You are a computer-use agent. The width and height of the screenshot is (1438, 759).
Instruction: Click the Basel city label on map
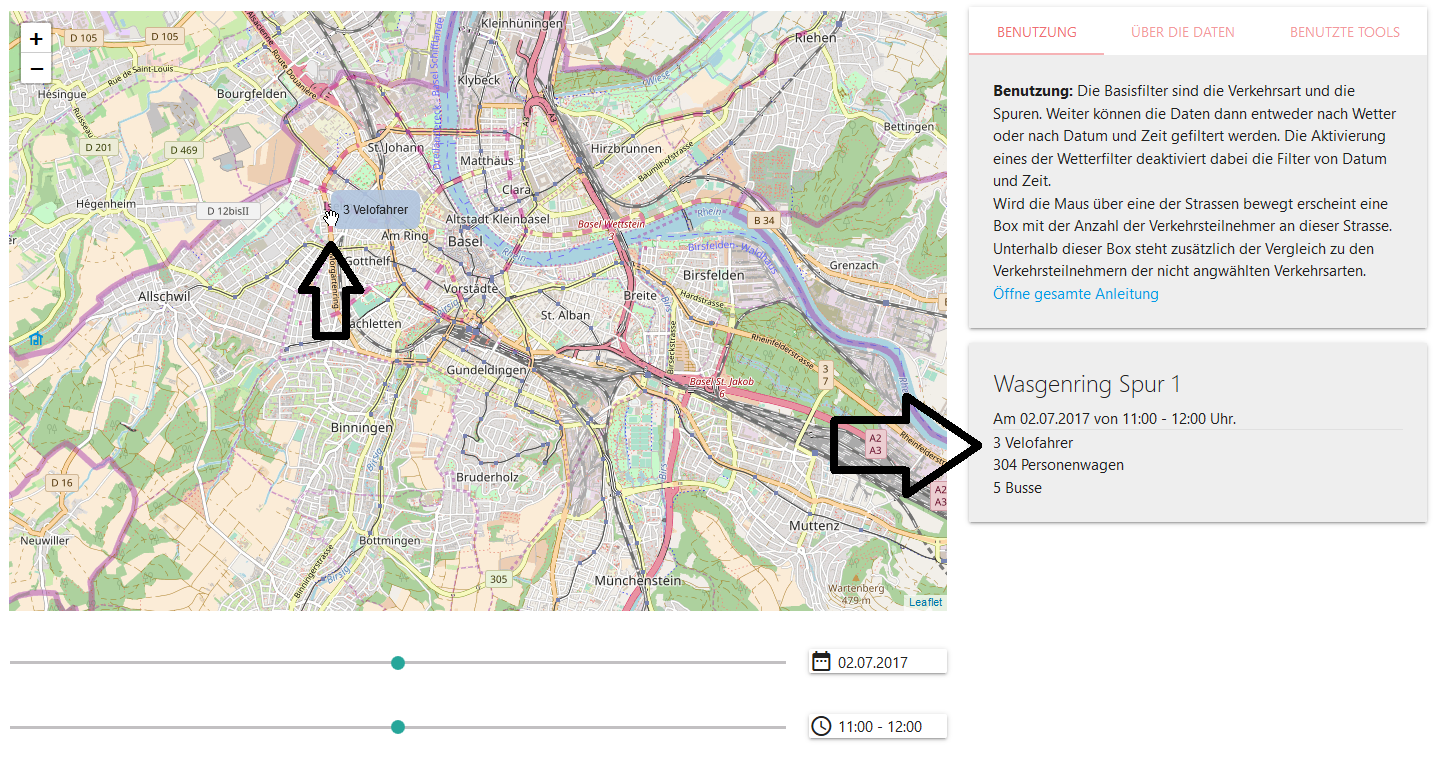465,241
